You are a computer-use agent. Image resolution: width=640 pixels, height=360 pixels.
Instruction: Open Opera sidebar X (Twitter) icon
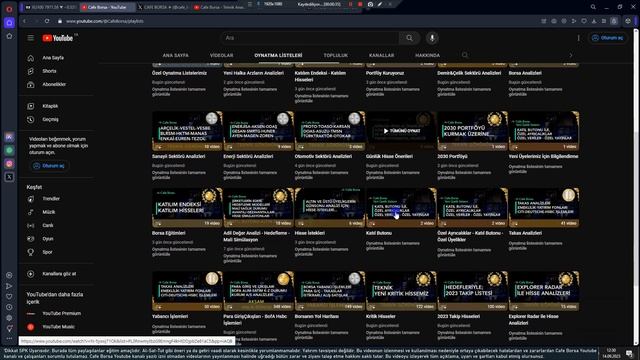coord(9,177)
